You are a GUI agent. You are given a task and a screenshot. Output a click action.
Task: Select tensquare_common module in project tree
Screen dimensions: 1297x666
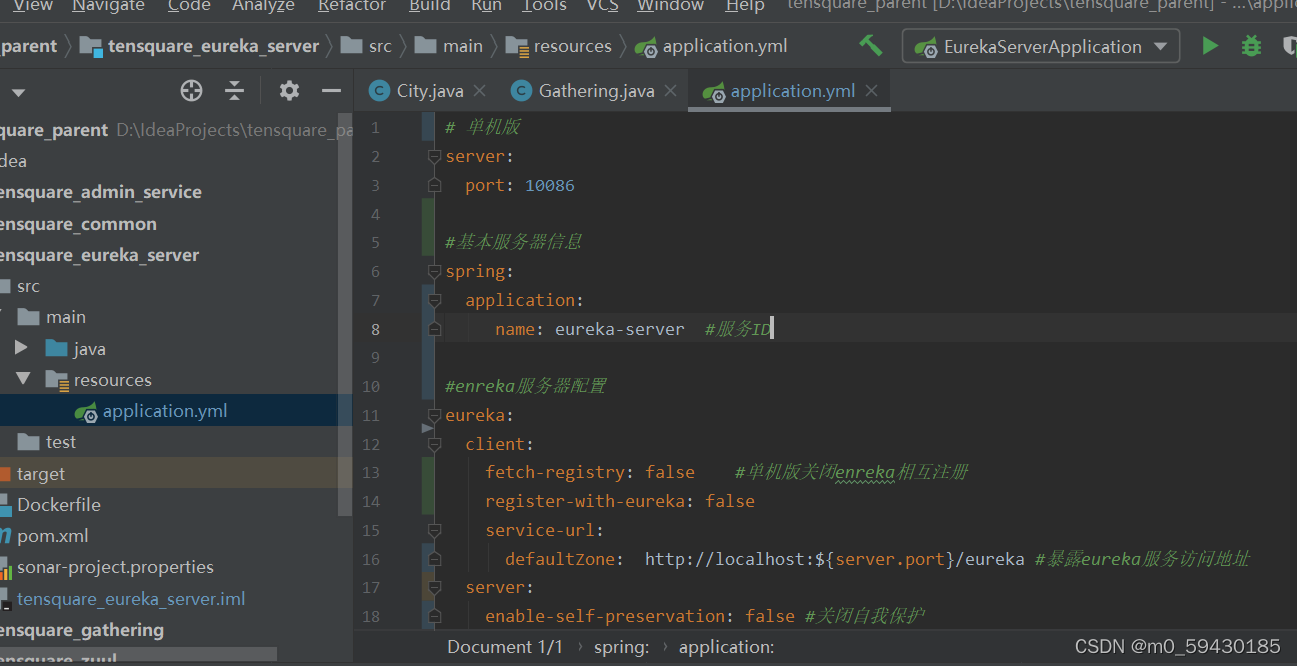[x=78, y=224]
